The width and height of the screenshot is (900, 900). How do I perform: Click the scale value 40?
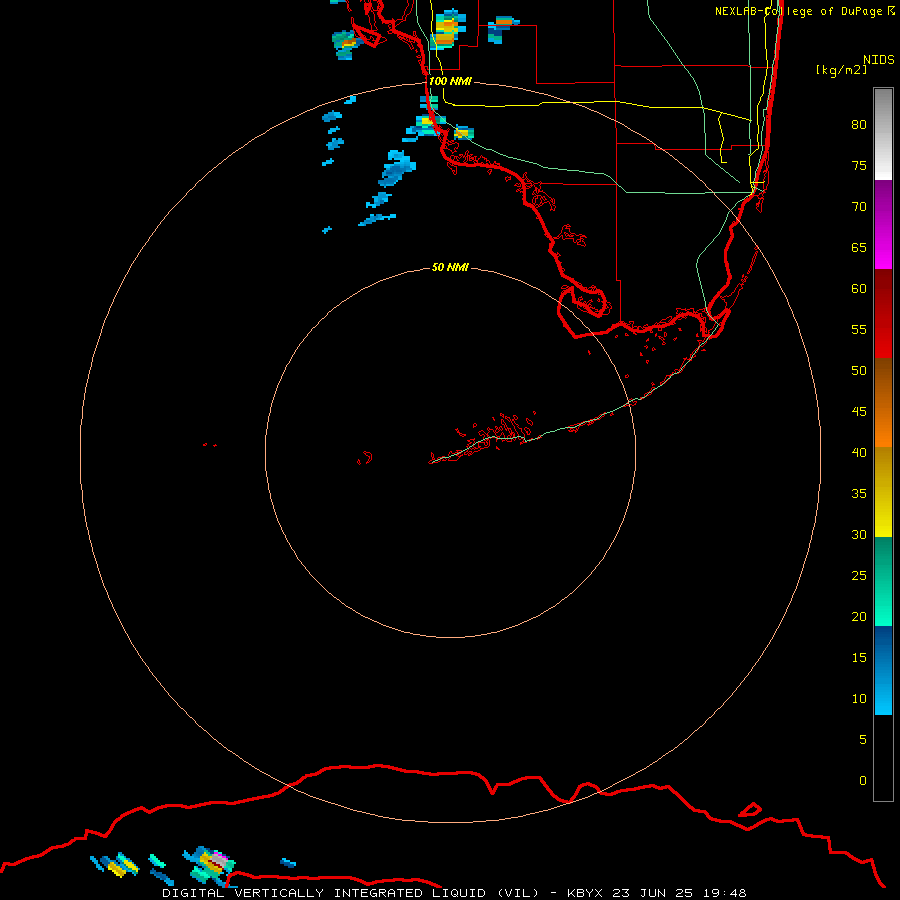click(859, 452)
